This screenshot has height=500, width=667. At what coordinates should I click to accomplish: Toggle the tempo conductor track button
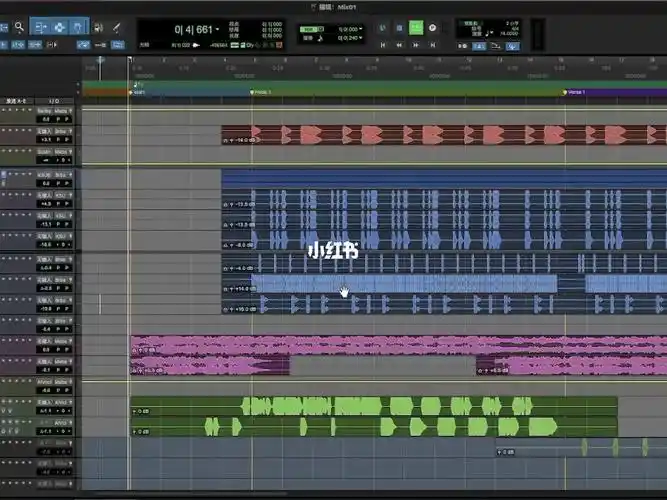(512, 45)
